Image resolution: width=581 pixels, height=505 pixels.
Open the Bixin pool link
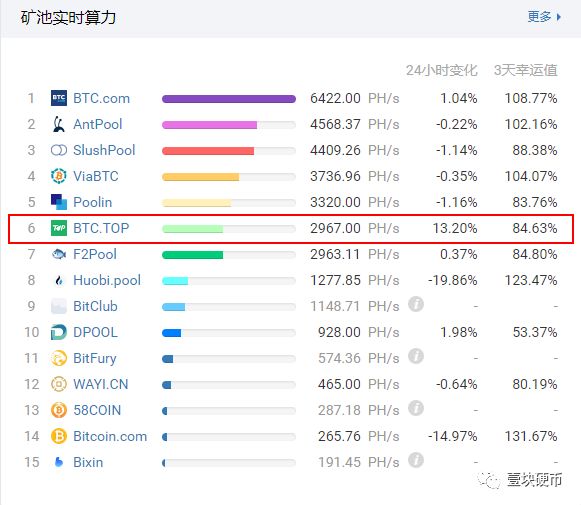[88, 462]
